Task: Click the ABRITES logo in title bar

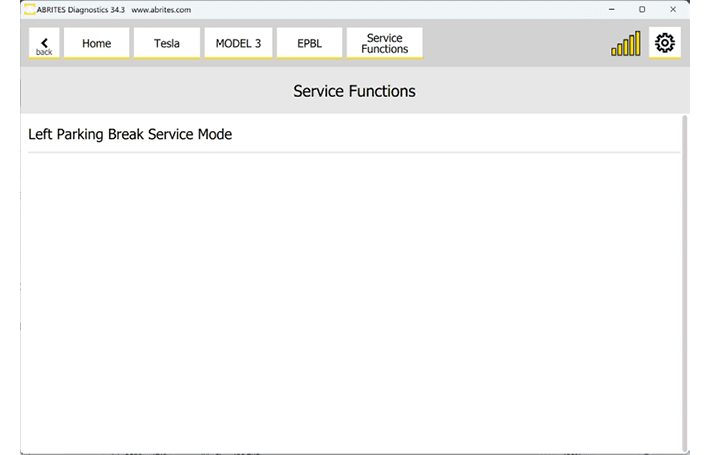Action: click(x=28, y=10)
